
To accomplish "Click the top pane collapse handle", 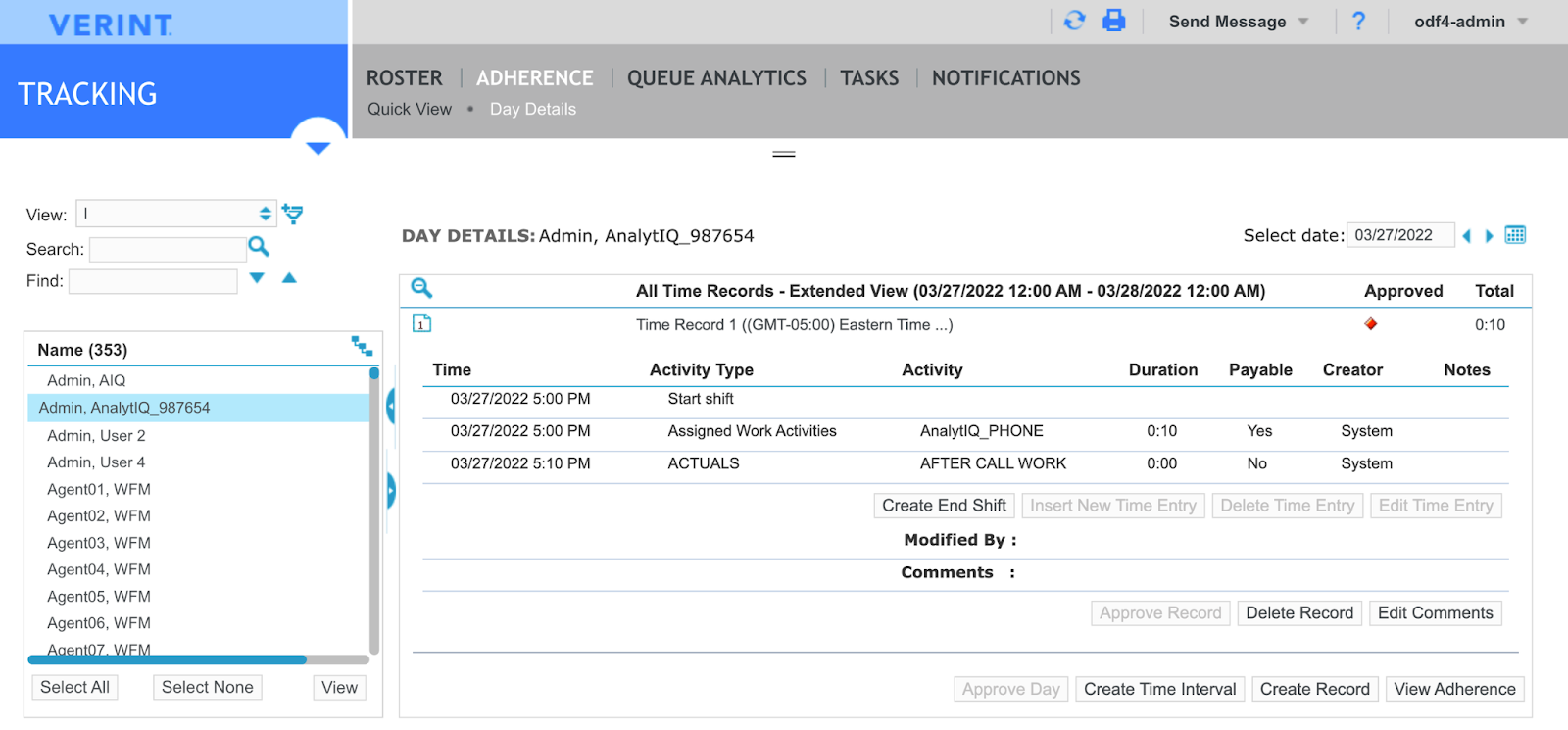I will click(784, 154).
